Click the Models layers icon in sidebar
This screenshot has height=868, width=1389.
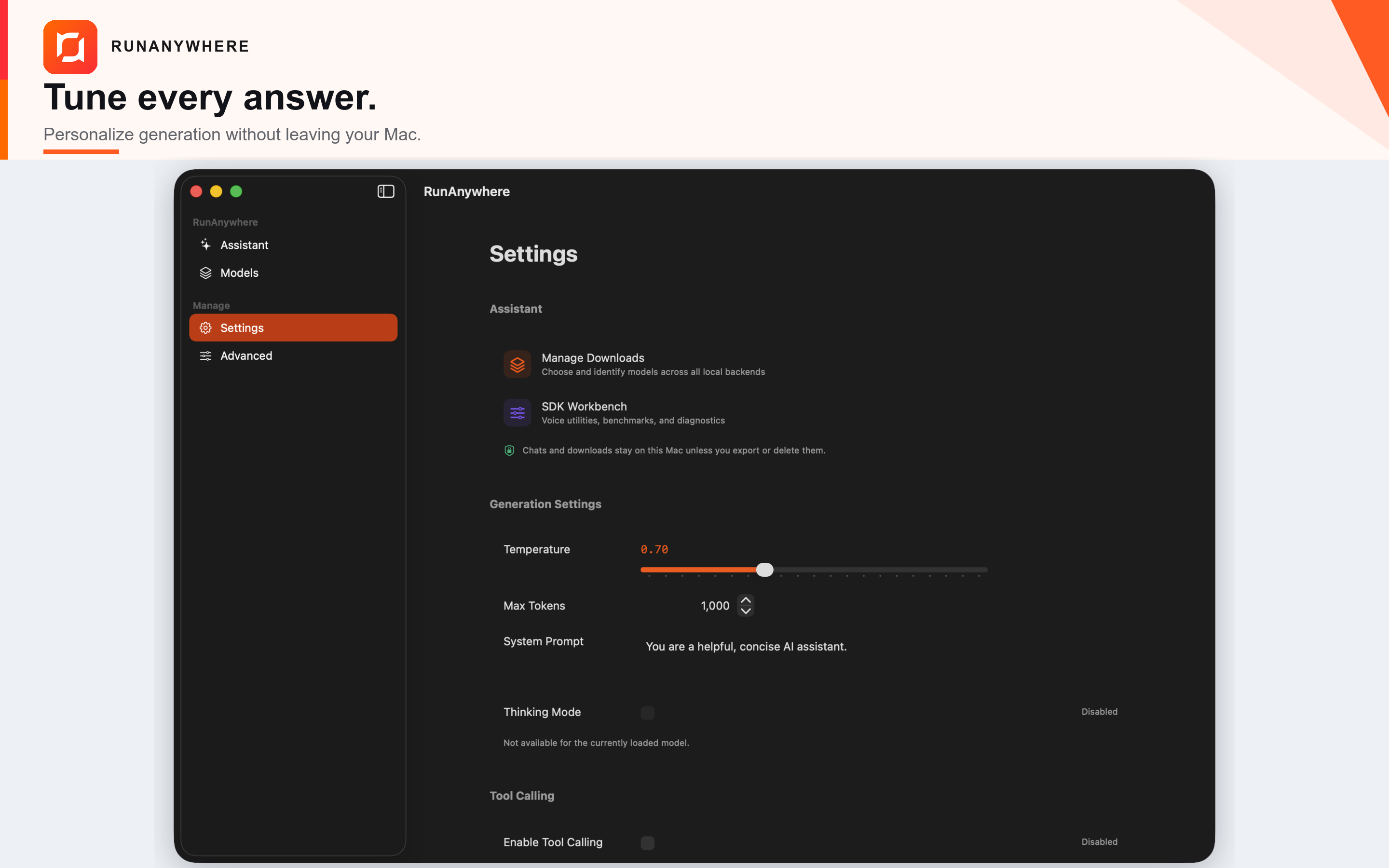pyautogui.click(x=205, y=272)
